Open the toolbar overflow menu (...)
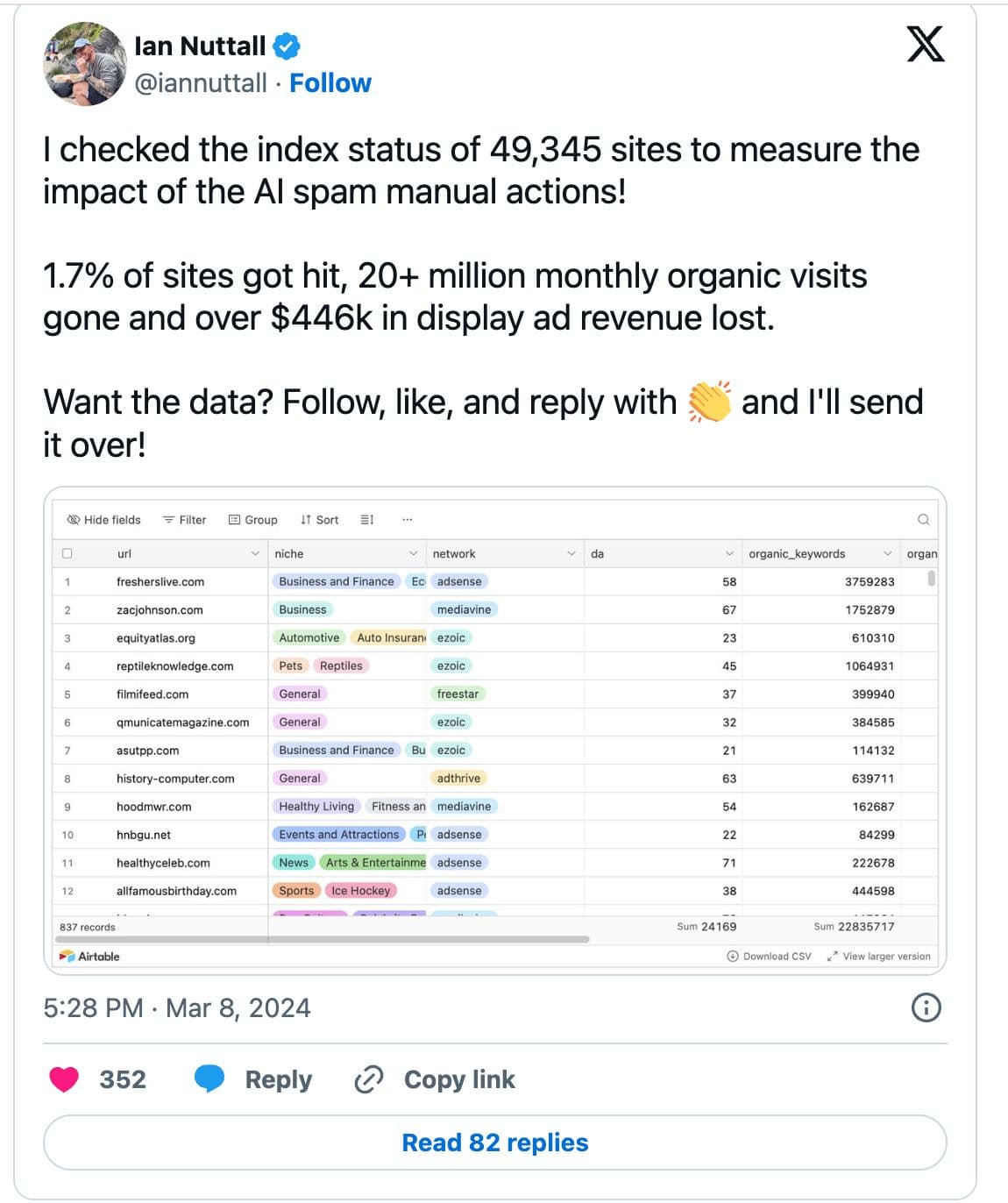 click(x=408, y=519)
